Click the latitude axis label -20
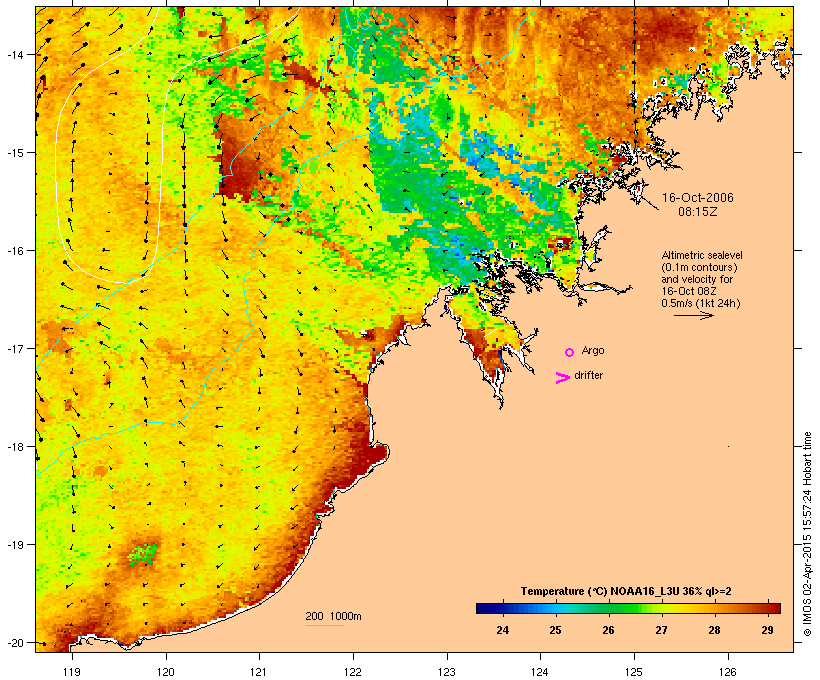This screenshot has width=820, height=680. pyautogui.click(x=15, y=642)
